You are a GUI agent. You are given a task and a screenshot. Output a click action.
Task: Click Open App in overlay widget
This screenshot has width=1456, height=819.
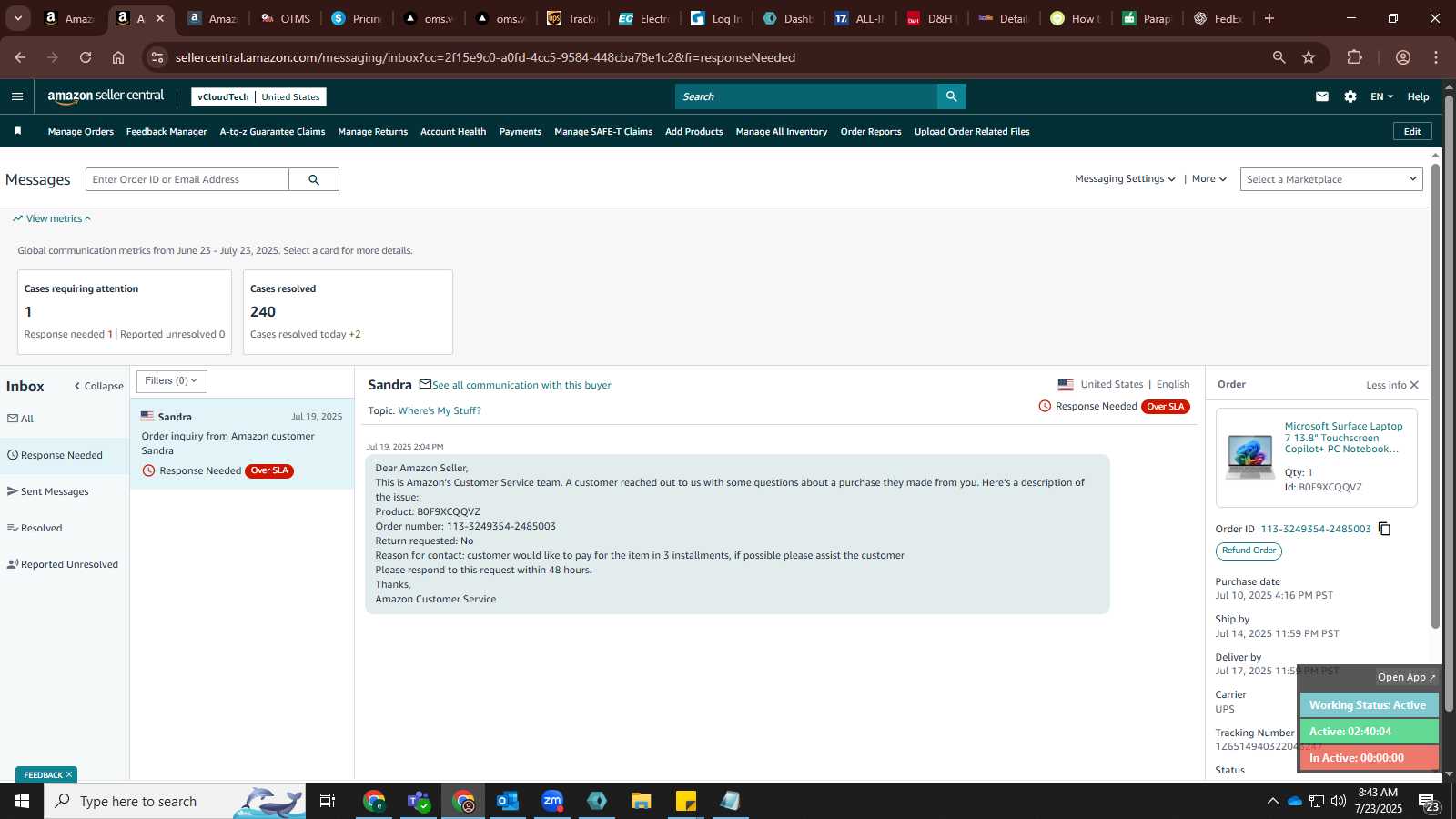(x=1406, y=677)
